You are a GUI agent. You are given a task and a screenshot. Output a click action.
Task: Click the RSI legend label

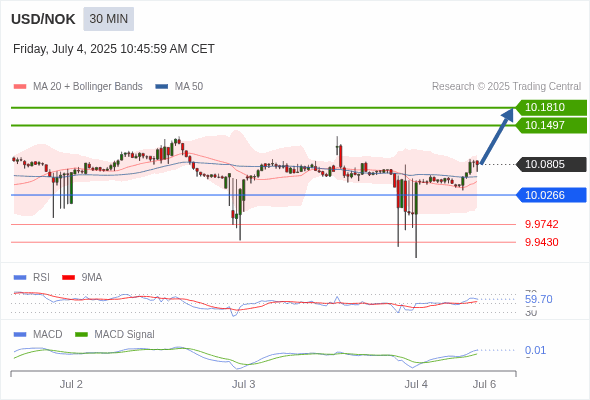[41, 277]
